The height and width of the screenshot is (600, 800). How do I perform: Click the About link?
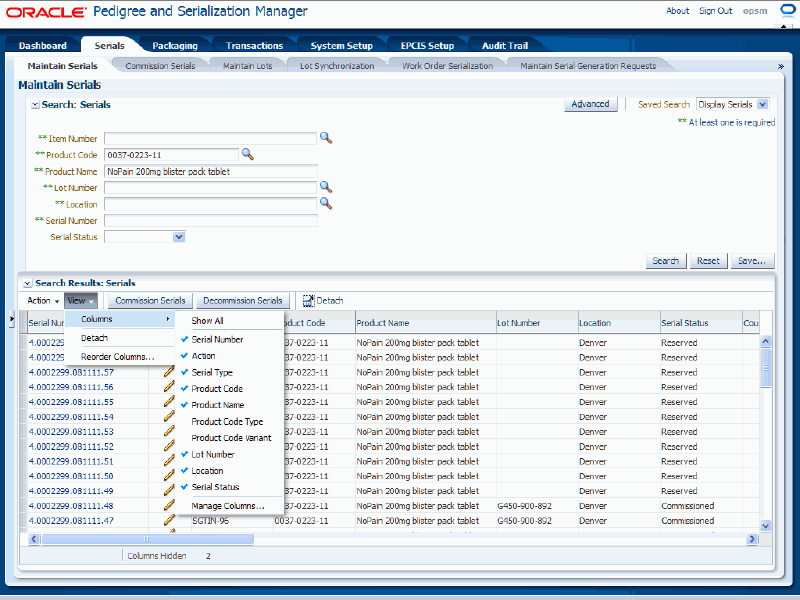(678, 11)
